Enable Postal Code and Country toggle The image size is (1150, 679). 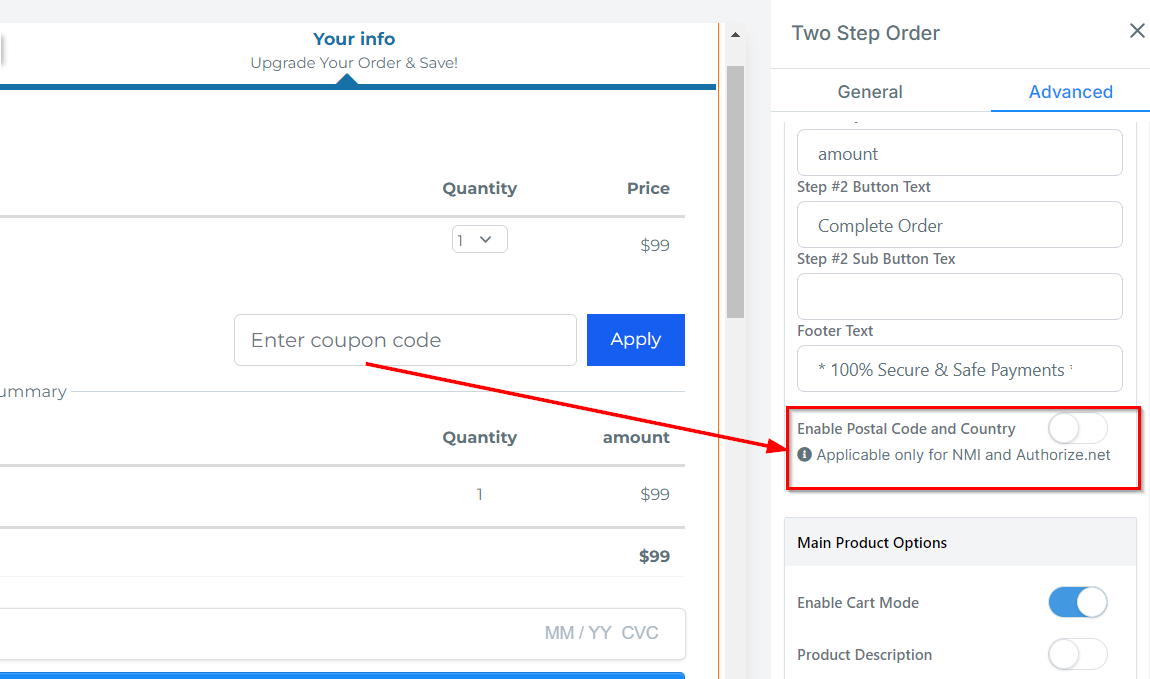1077,429
